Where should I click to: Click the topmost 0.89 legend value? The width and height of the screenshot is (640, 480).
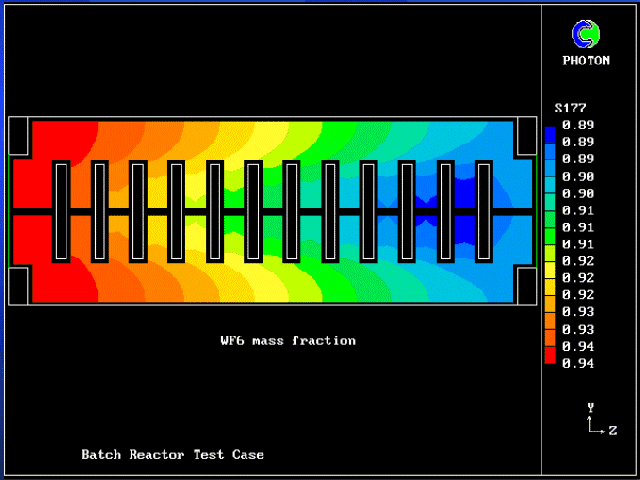578,125
